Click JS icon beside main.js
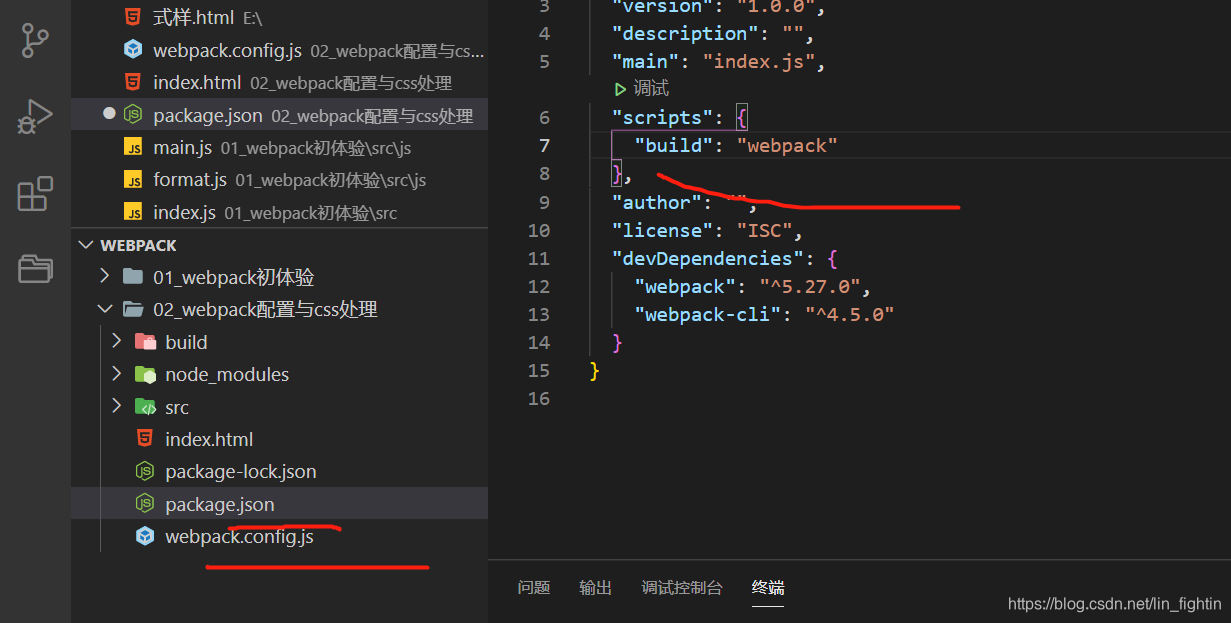Screen dimensions: 1231x623 (x=133, y=148)
